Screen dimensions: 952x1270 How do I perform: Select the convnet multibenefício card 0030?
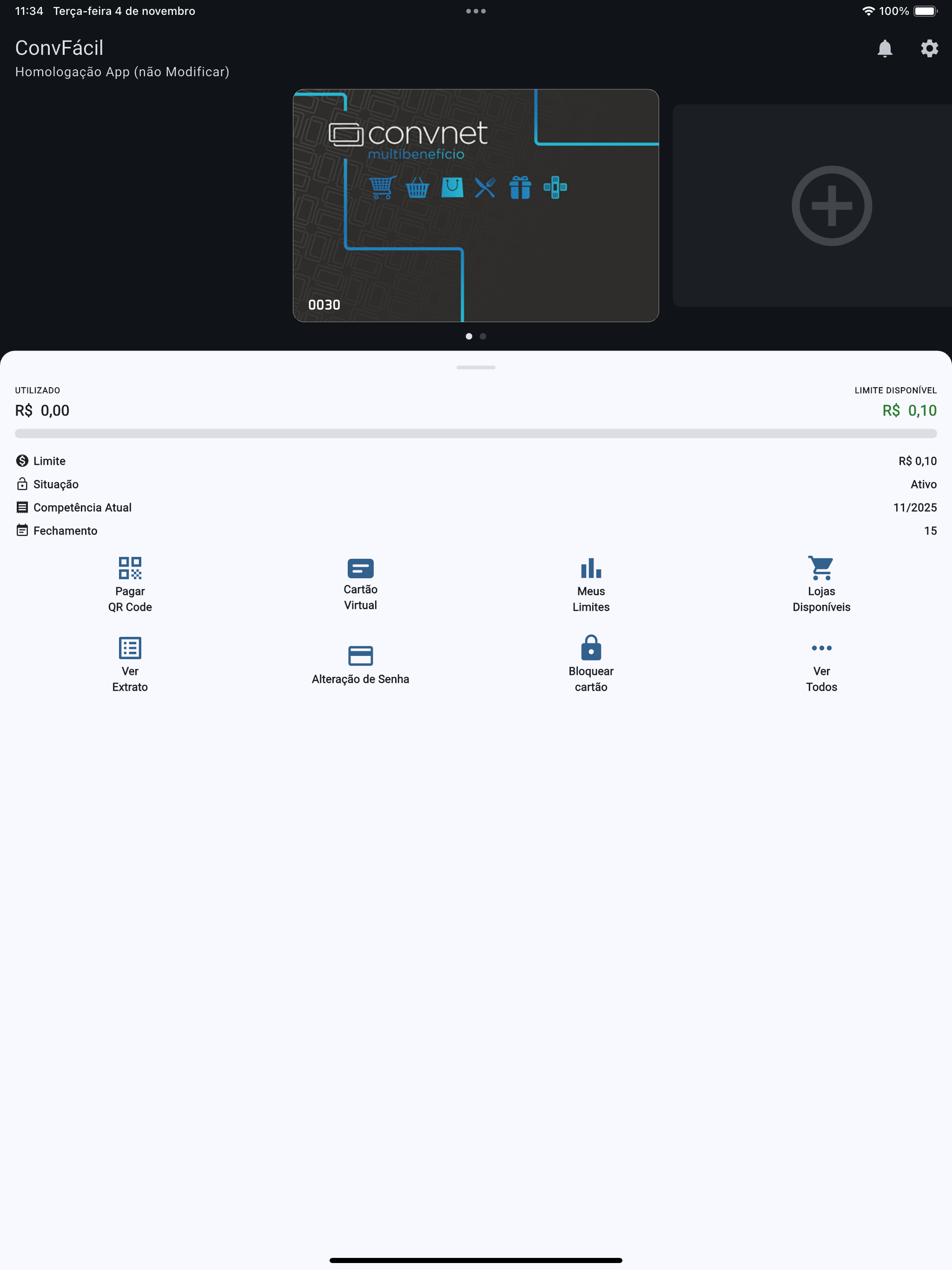coord(476,205)
